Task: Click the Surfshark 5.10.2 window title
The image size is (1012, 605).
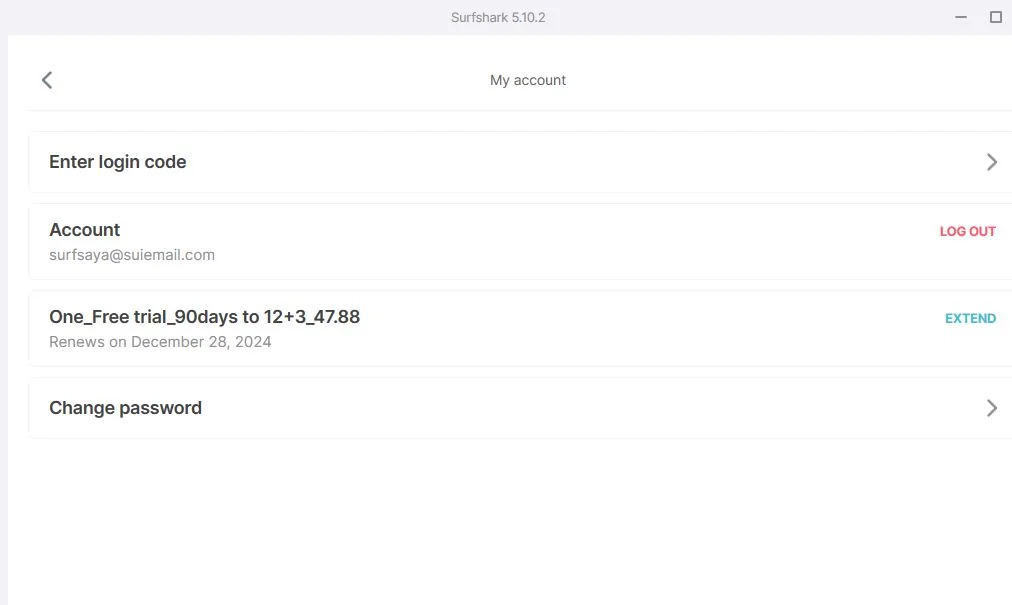Action: click(x=498, y=17)
